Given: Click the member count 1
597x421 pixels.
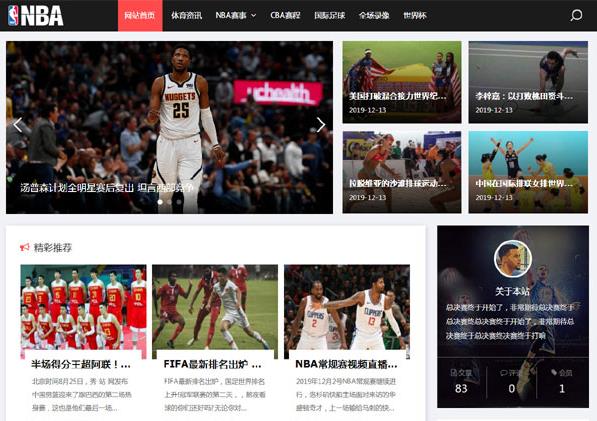Looking at the screenshot, I should (562, 388).
